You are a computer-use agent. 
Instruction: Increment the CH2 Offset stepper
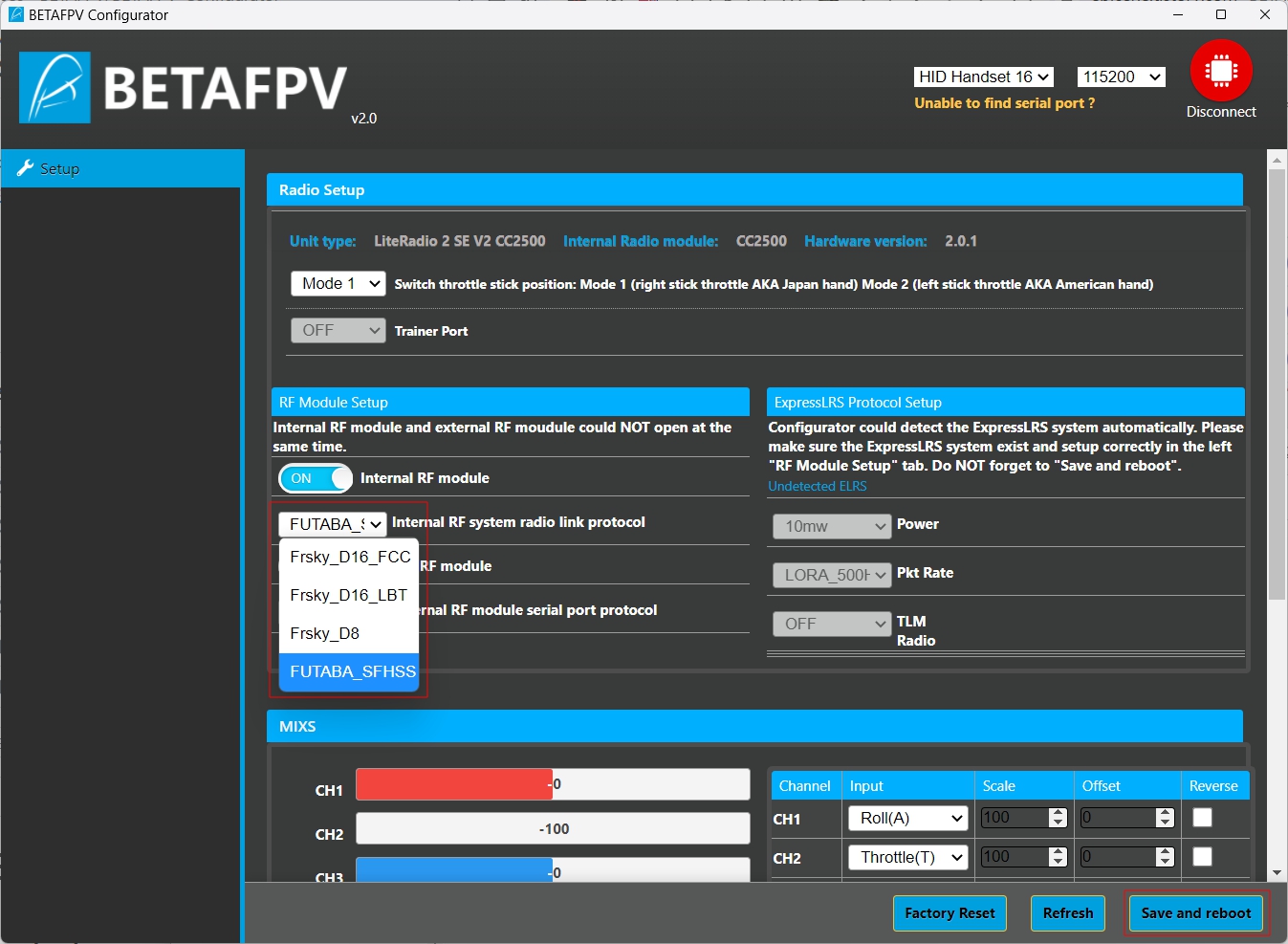point(1165,852)
